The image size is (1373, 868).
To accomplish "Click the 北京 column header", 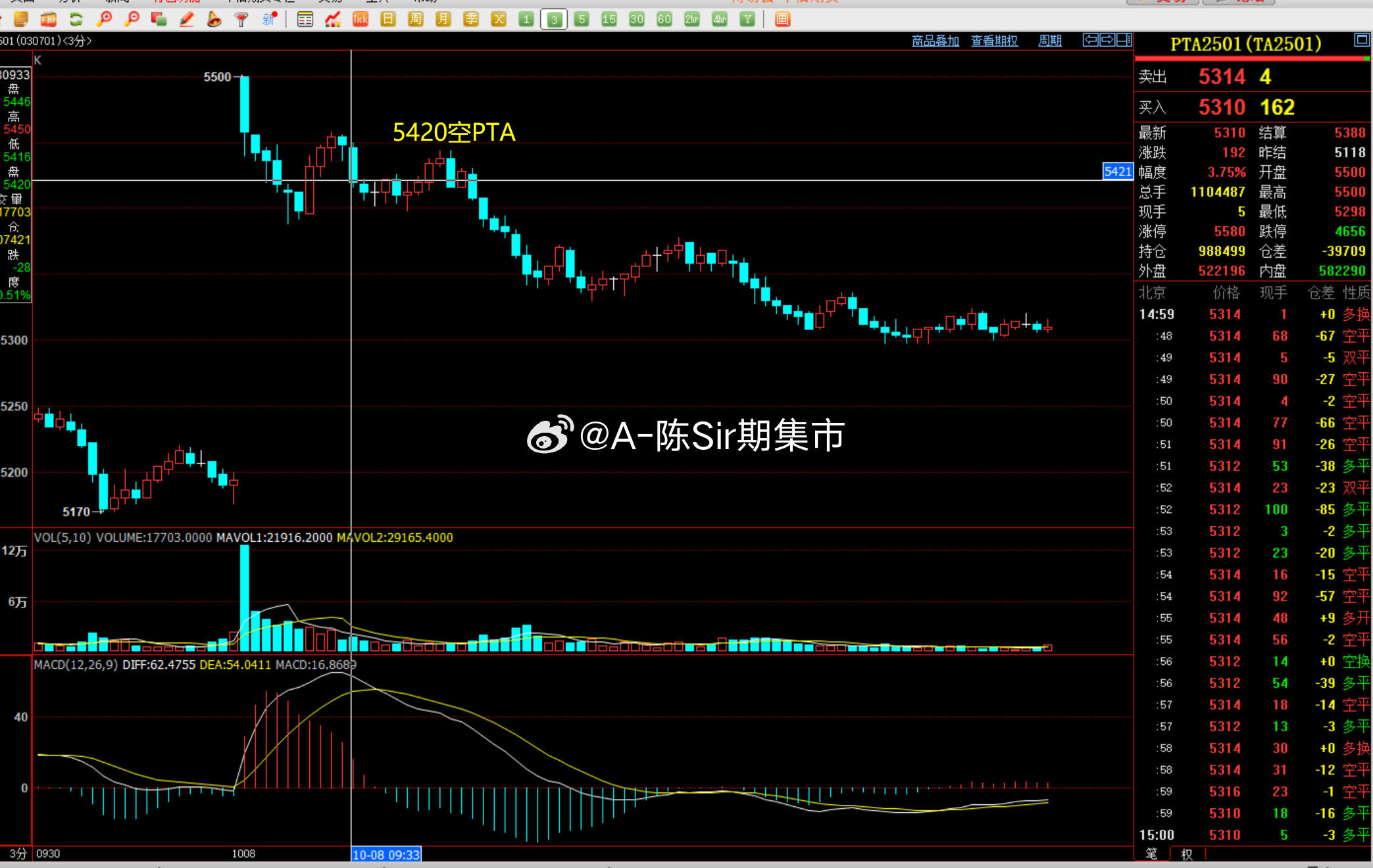I will coord(1152,293).
